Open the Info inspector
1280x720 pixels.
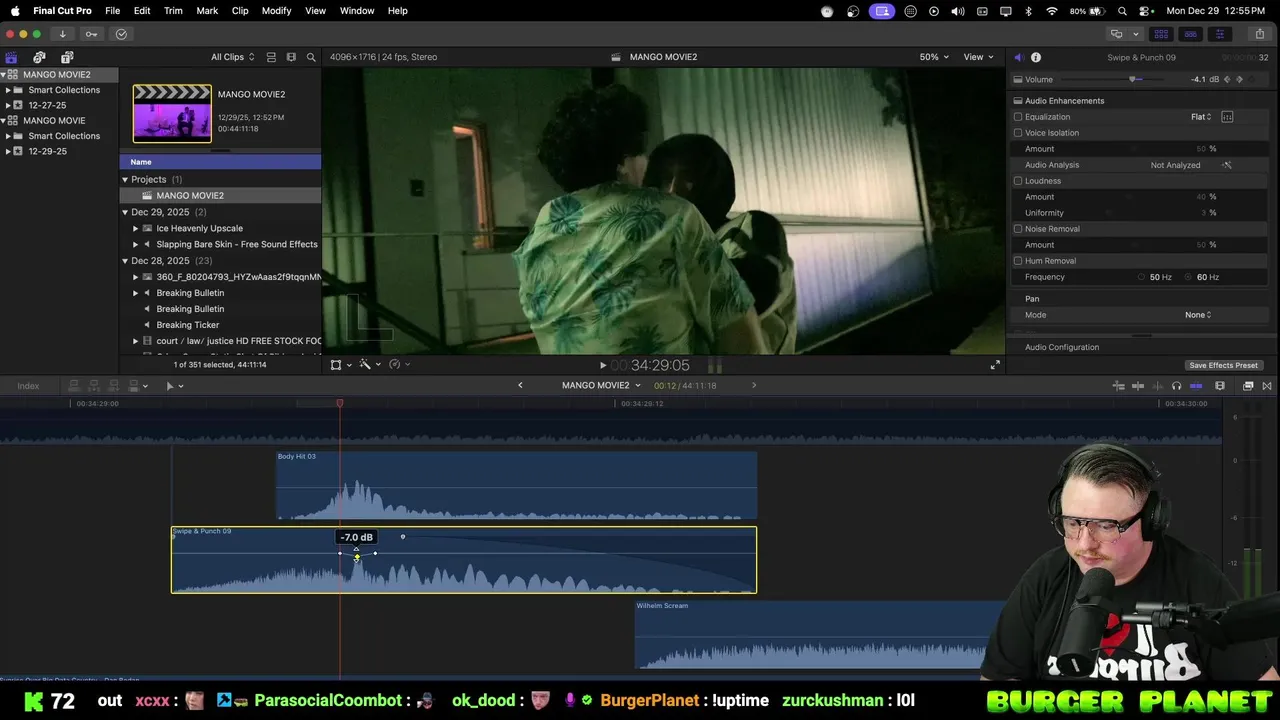tap(1036, 57)
